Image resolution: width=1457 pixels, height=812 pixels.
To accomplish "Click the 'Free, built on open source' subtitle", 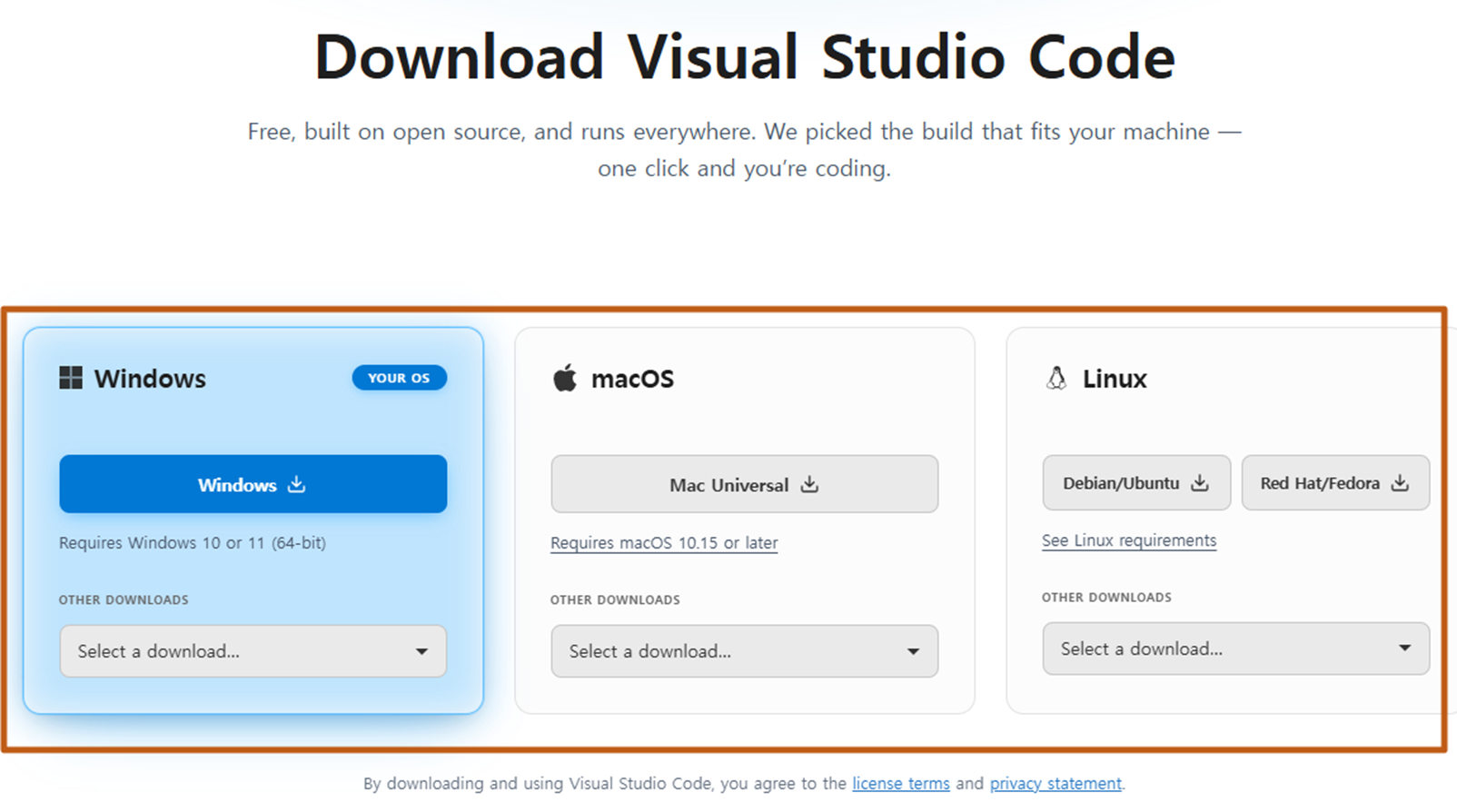I will pos(745,150).
